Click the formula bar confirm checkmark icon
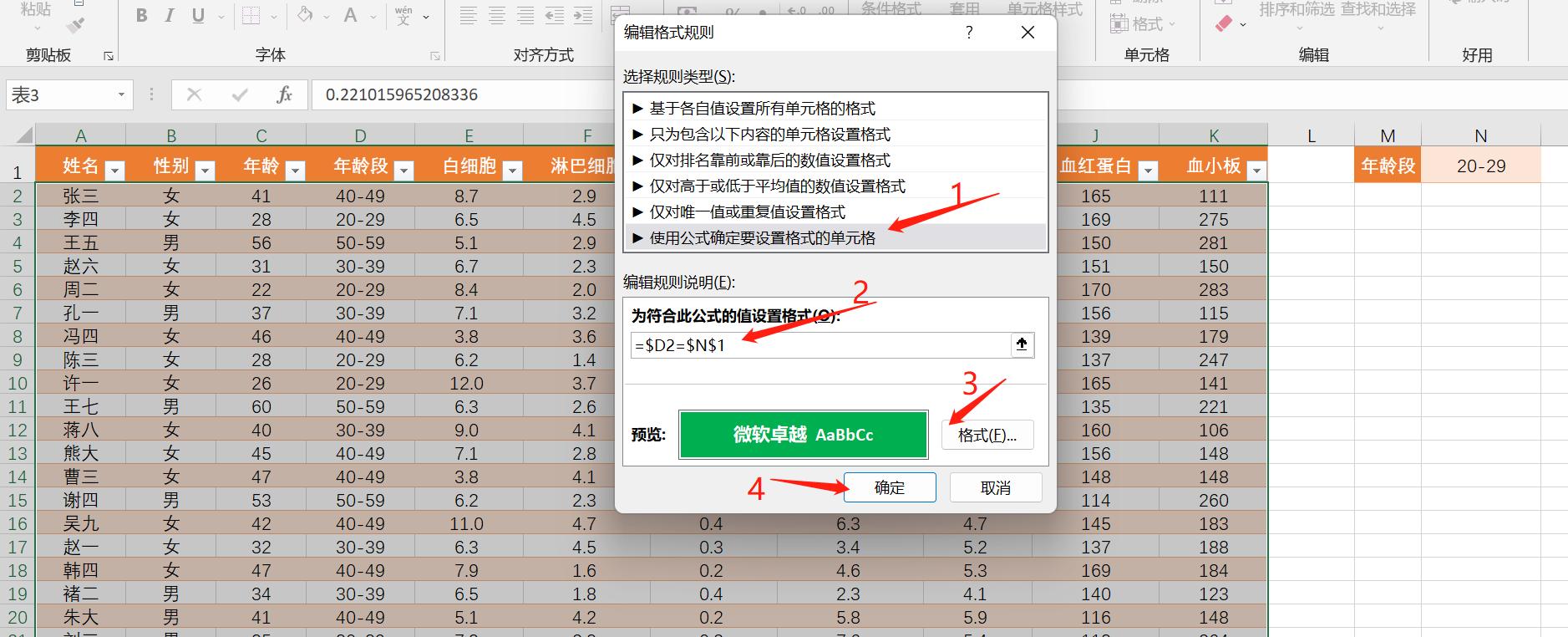This screenshot has width=1568, height=637. tap(240, 94)
